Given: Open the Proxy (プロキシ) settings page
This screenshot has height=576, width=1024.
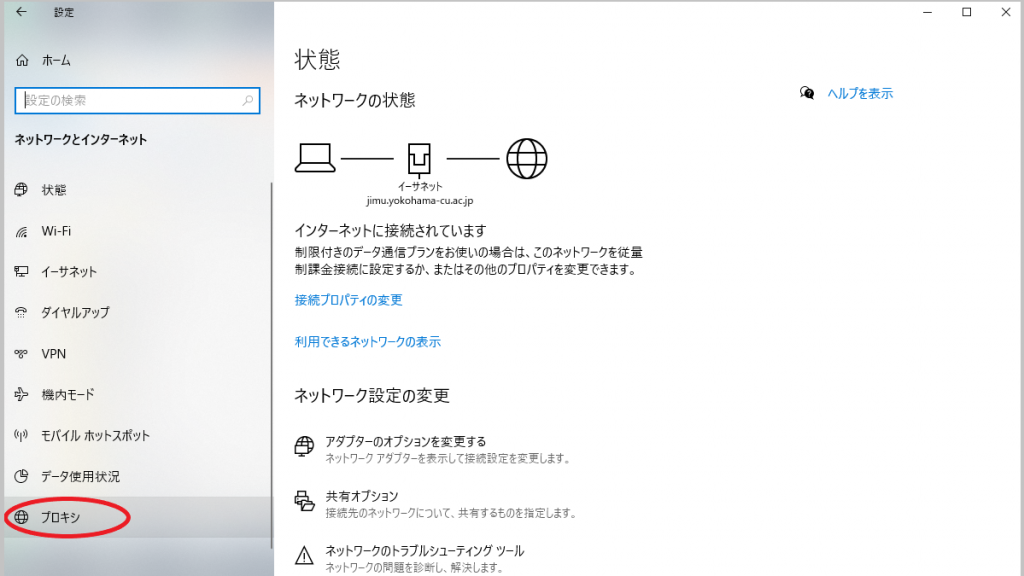Looking at the screenshot, I should coord(60,518).
